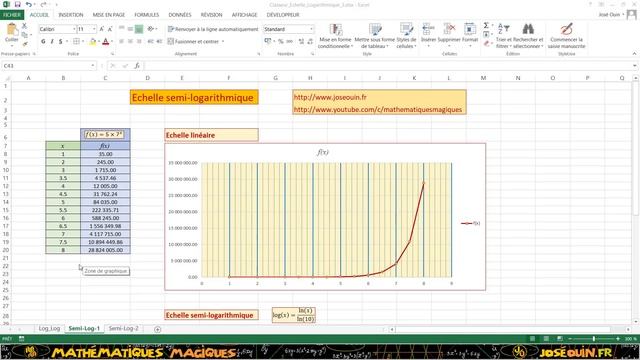Toggle right horizontal text alignment
The height and width of the screenshot is (360, 640).
click(x=139, y=41)
